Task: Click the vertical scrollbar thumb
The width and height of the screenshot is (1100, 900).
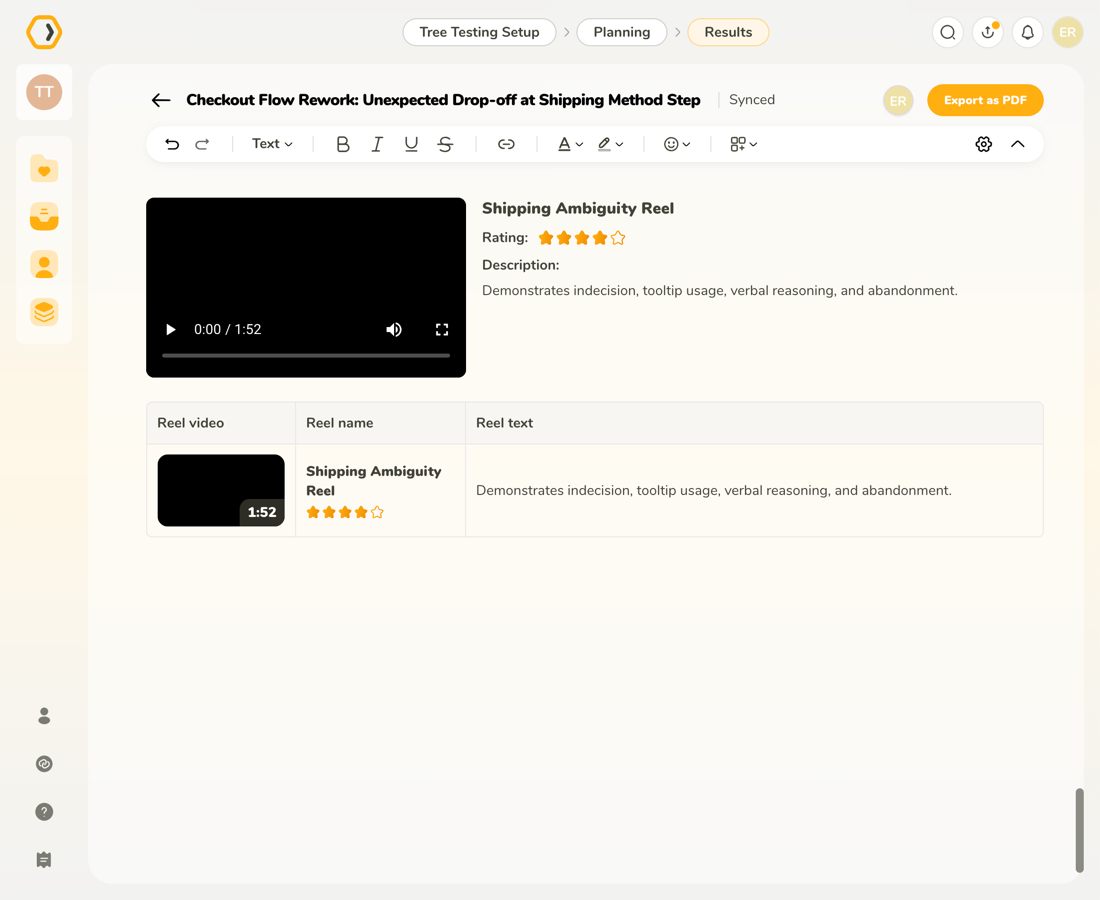Action: coord(1080,830)
